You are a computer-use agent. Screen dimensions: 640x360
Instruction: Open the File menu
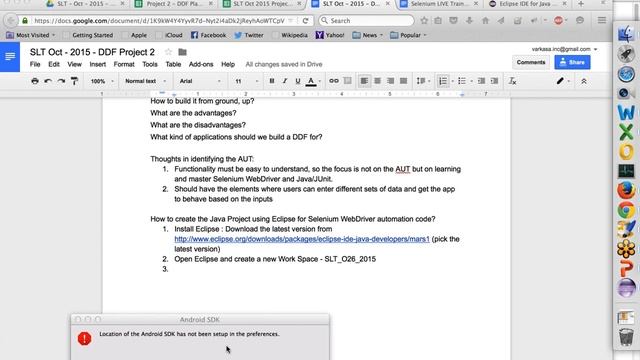coord(35,64)
